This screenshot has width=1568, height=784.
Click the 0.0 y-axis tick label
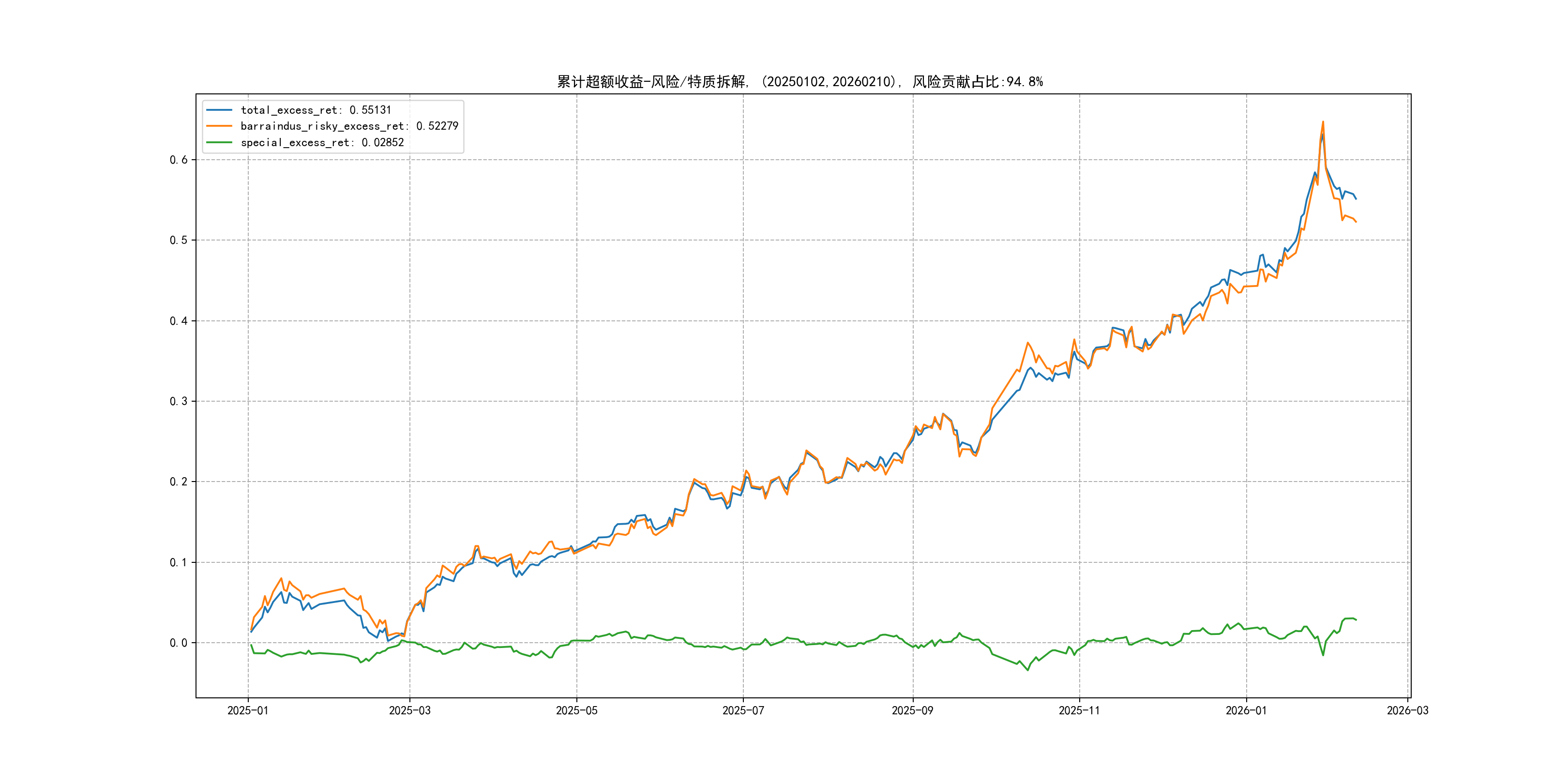click(179, 643)
